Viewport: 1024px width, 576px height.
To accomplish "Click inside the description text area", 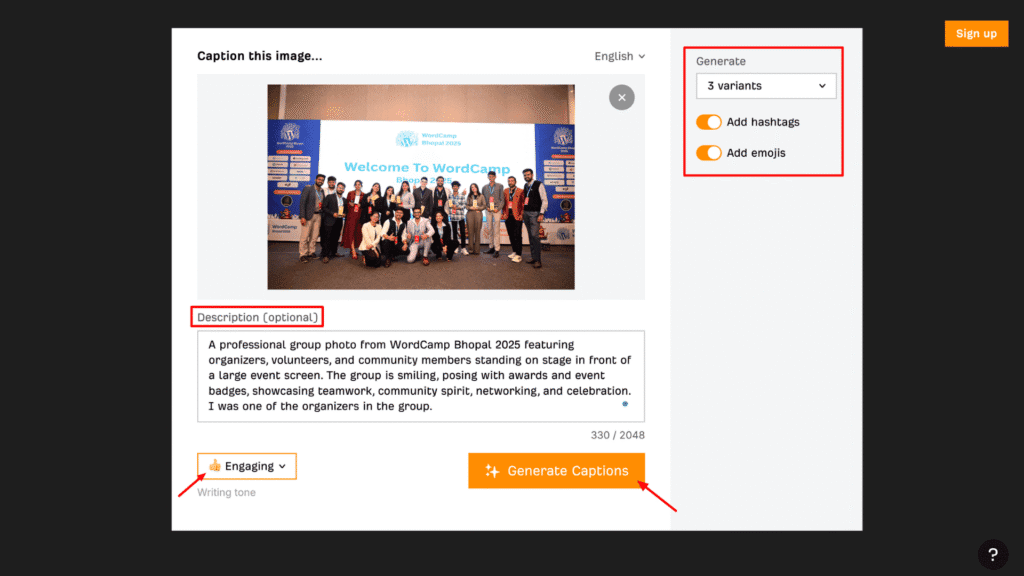I will coord(421,376).
